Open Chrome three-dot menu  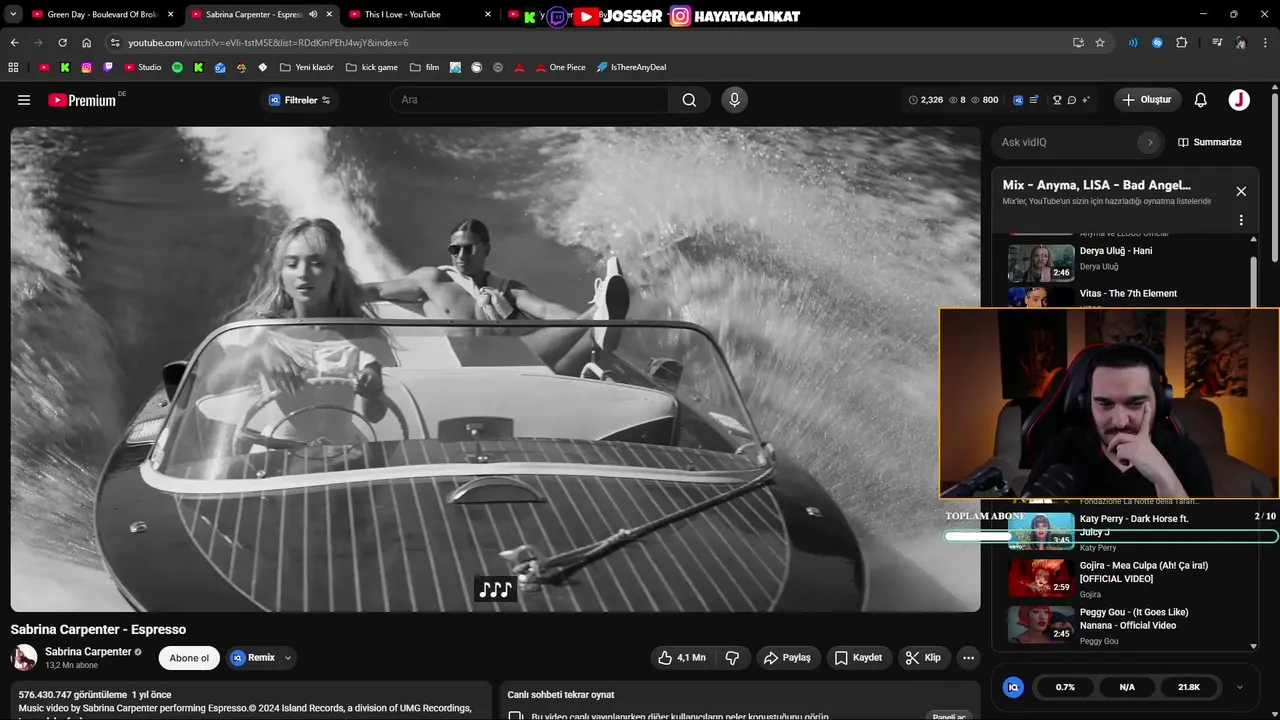click(1266, 43)
